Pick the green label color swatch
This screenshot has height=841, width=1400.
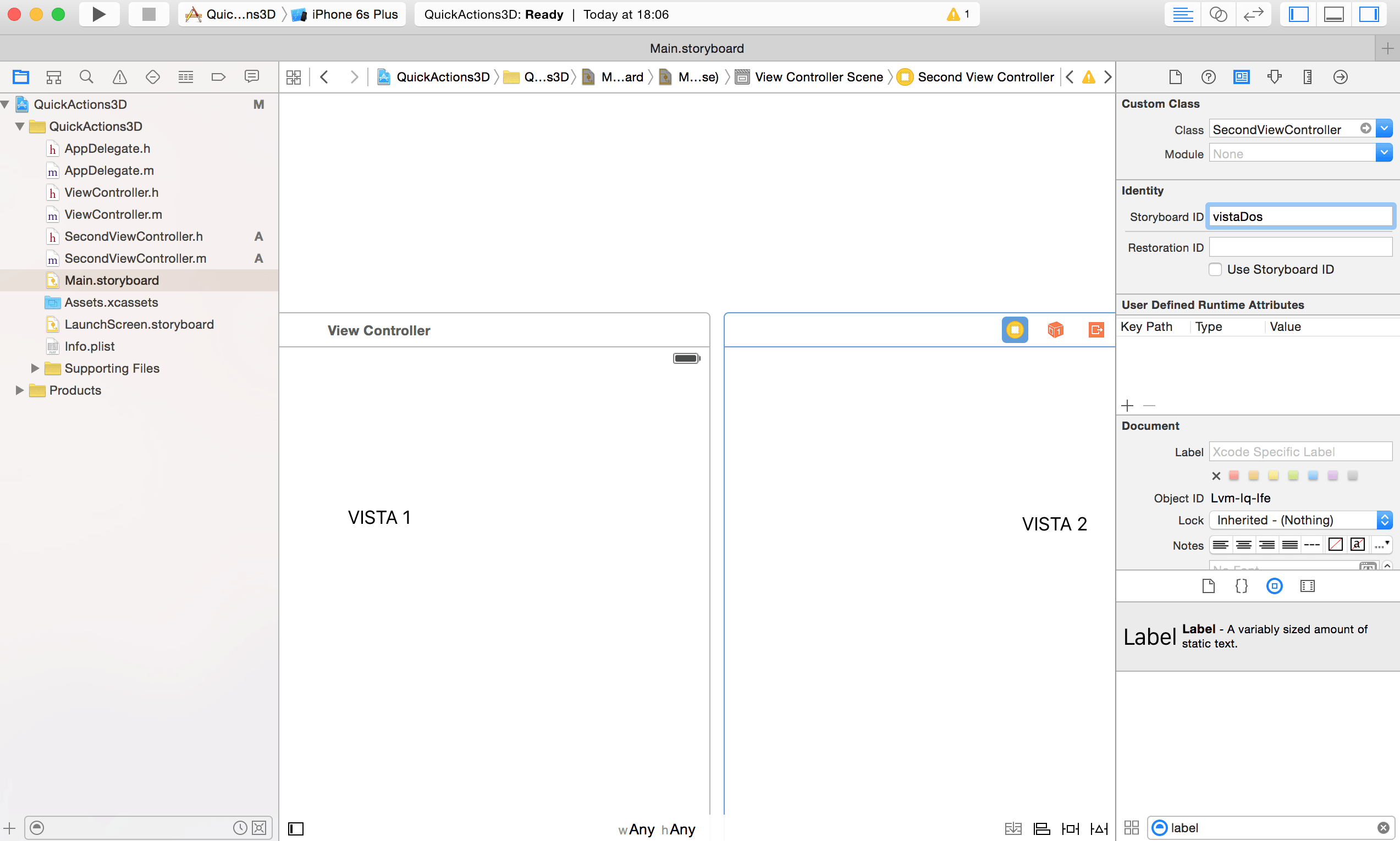tap(1293, 475)
